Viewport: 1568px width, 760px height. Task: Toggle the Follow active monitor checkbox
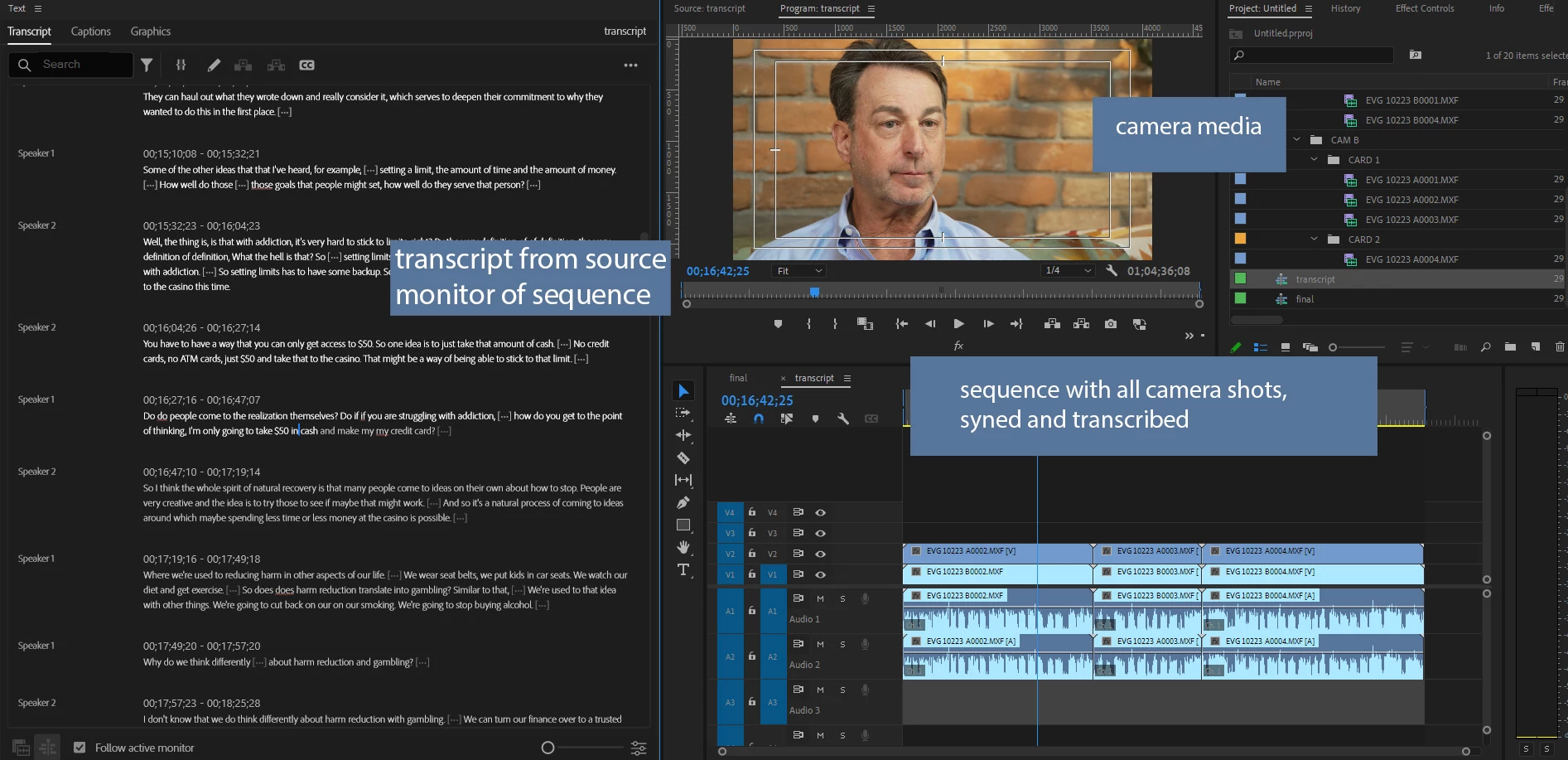(80, 748)
